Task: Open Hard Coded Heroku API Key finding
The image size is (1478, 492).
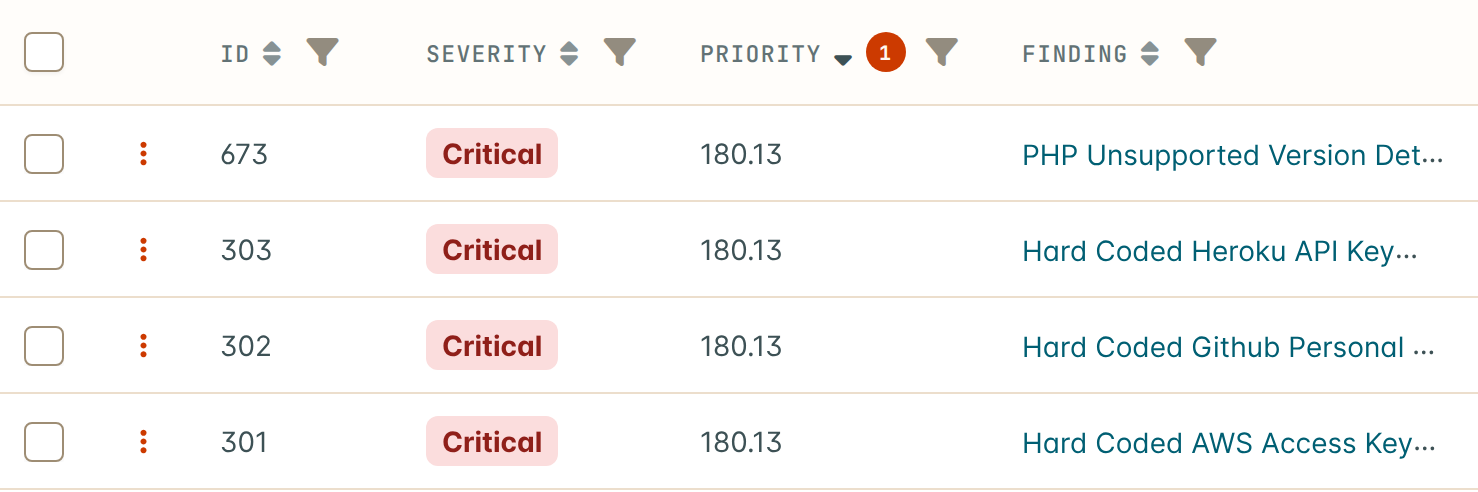Action: click(x=1220, y=251)
